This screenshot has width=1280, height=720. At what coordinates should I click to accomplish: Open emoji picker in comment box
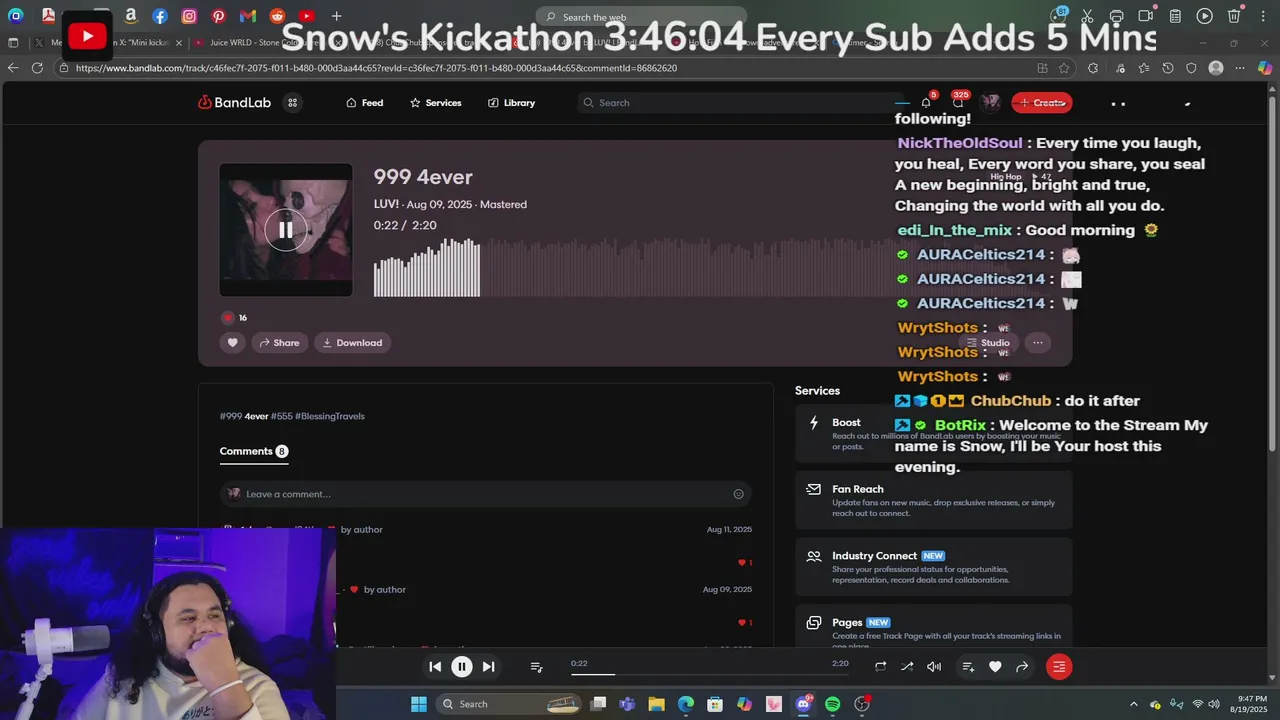738,494
